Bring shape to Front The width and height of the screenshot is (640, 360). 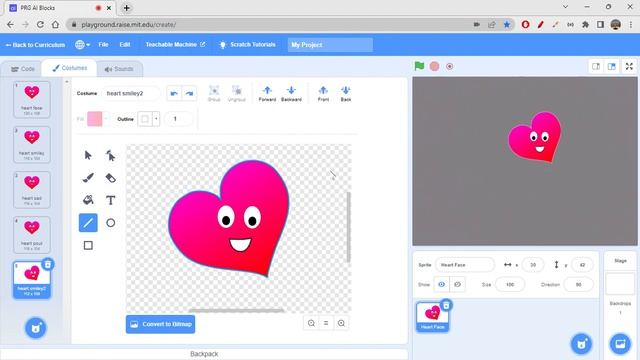click(323, 93)
